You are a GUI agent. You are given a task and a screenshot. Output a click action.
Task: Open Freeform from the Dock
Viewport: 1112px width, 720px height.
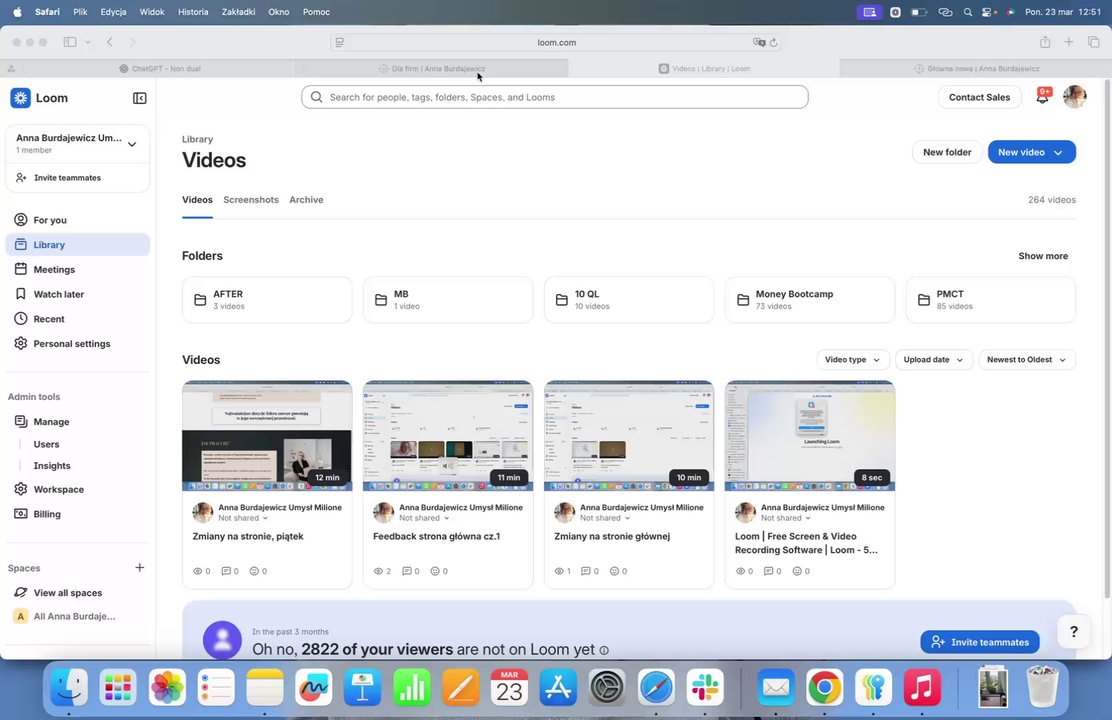tap(313, 687)
